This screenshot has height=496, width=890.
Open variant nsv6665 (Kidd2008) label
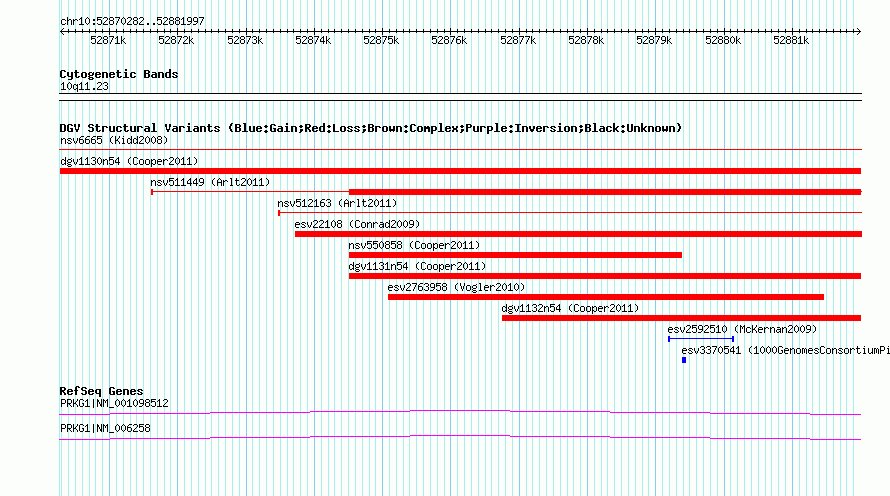[114, 140]
